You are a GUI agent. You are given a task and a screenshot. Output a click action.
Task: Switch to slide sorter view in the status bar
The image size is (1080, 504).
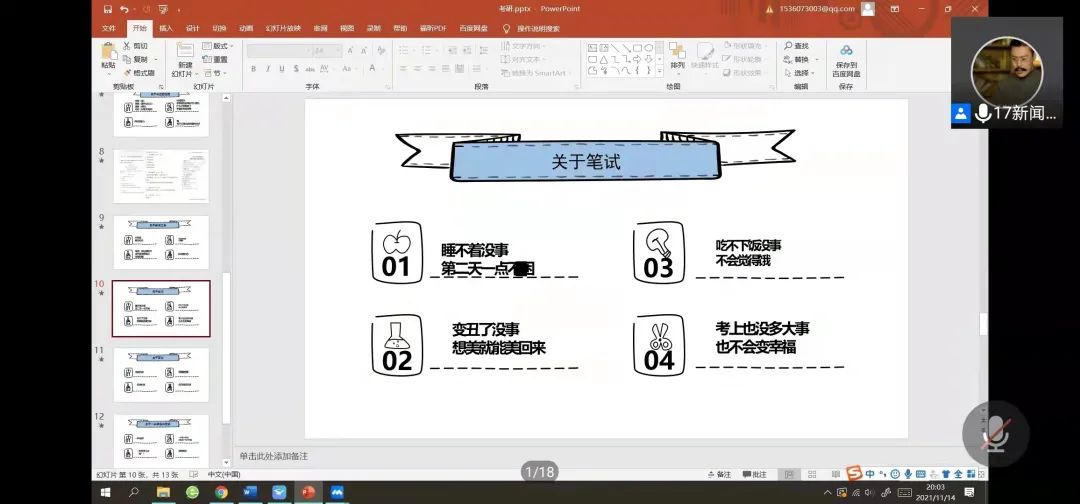point(812,474)
